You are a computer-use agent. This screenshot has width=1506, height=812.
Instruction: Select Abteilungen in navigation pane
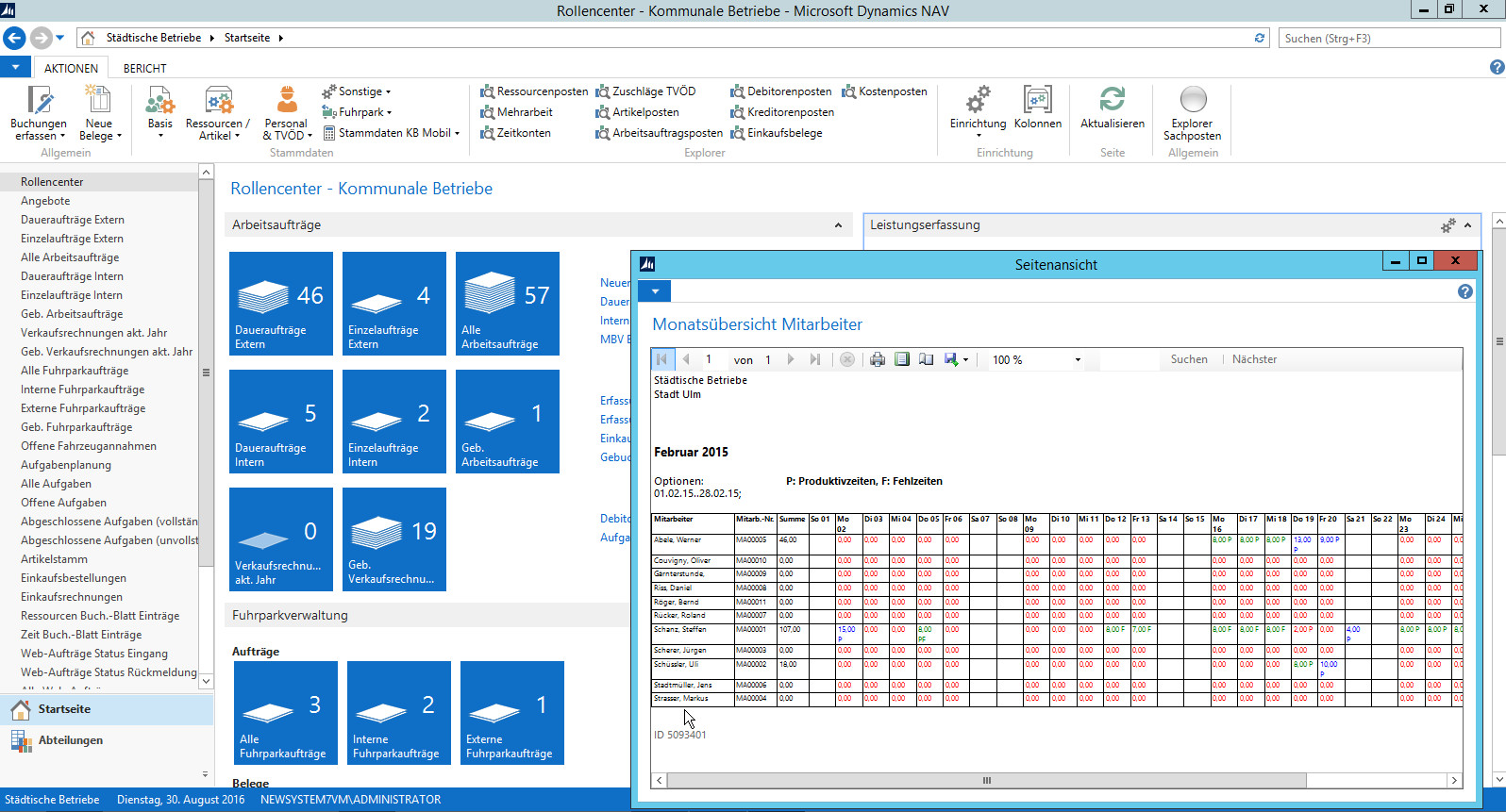(x=107, y=740)
